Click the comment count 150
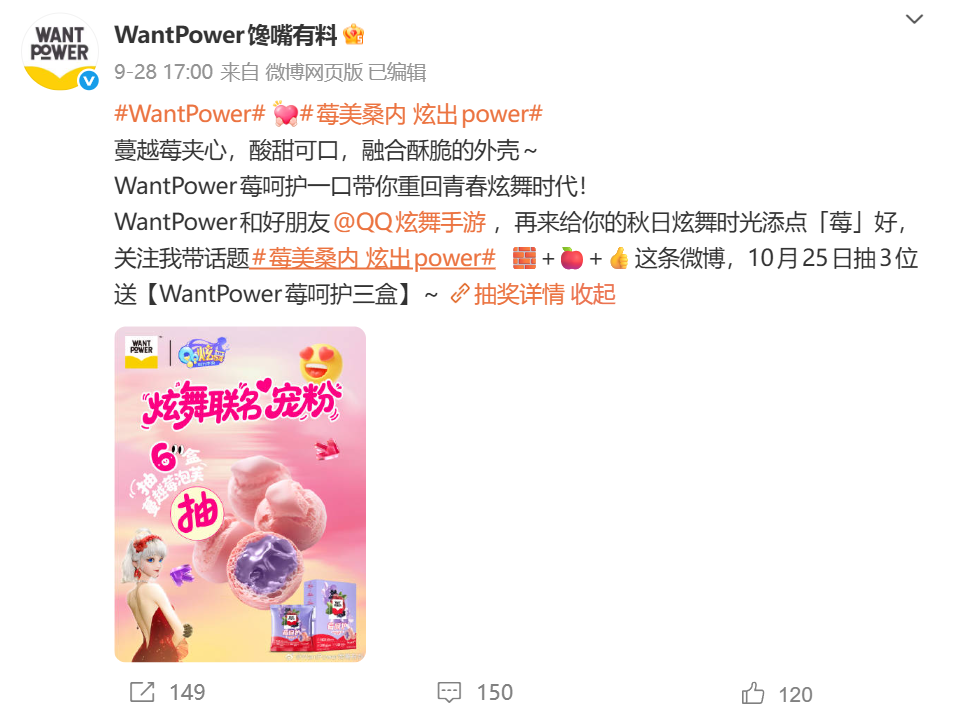The height and width of the screenshot is (716, 953). 495,692
